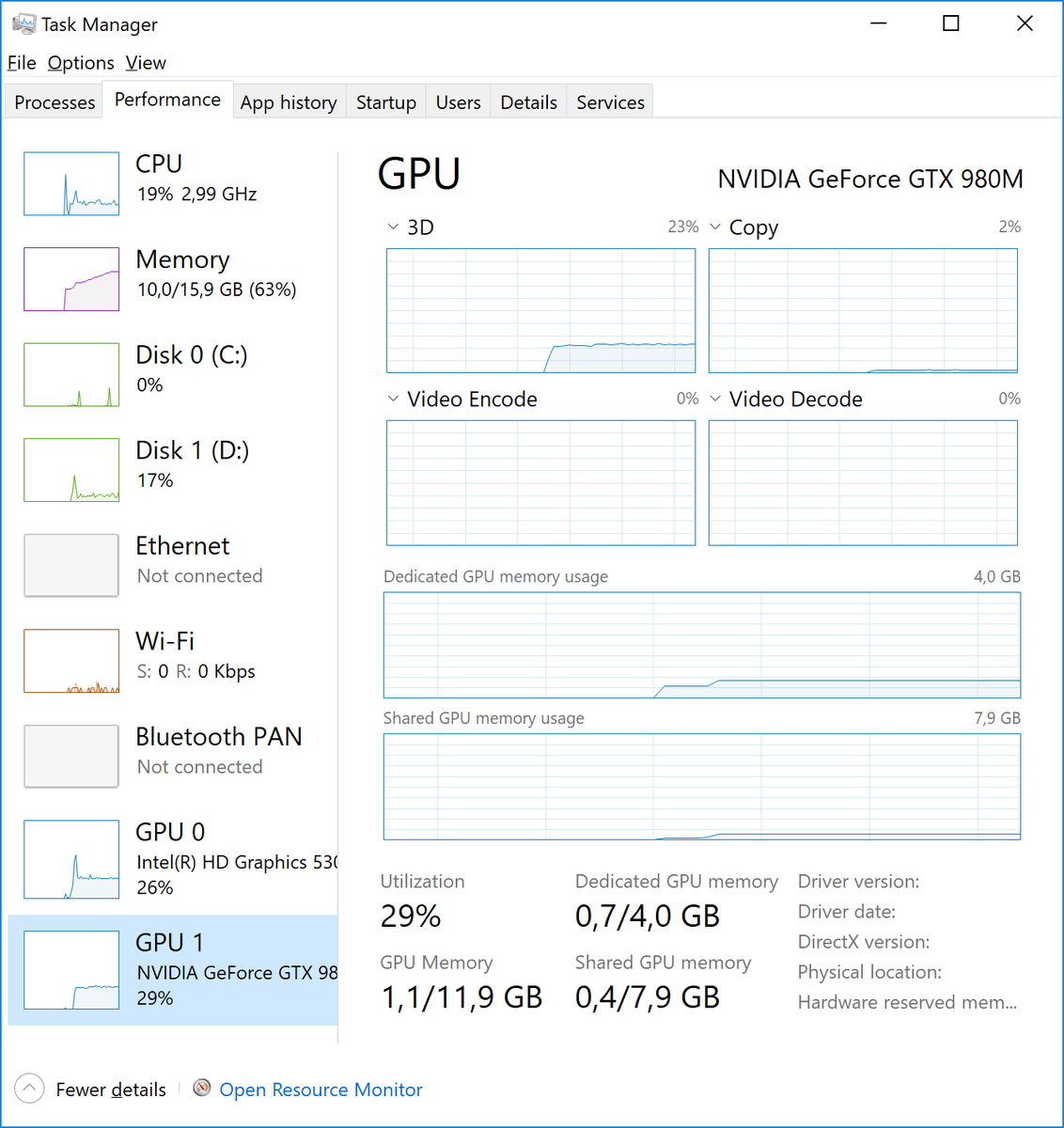Select the GPU 0 mini graph thumbnail
This screenshot has height=1128, width=1064.
coord(71,859)
